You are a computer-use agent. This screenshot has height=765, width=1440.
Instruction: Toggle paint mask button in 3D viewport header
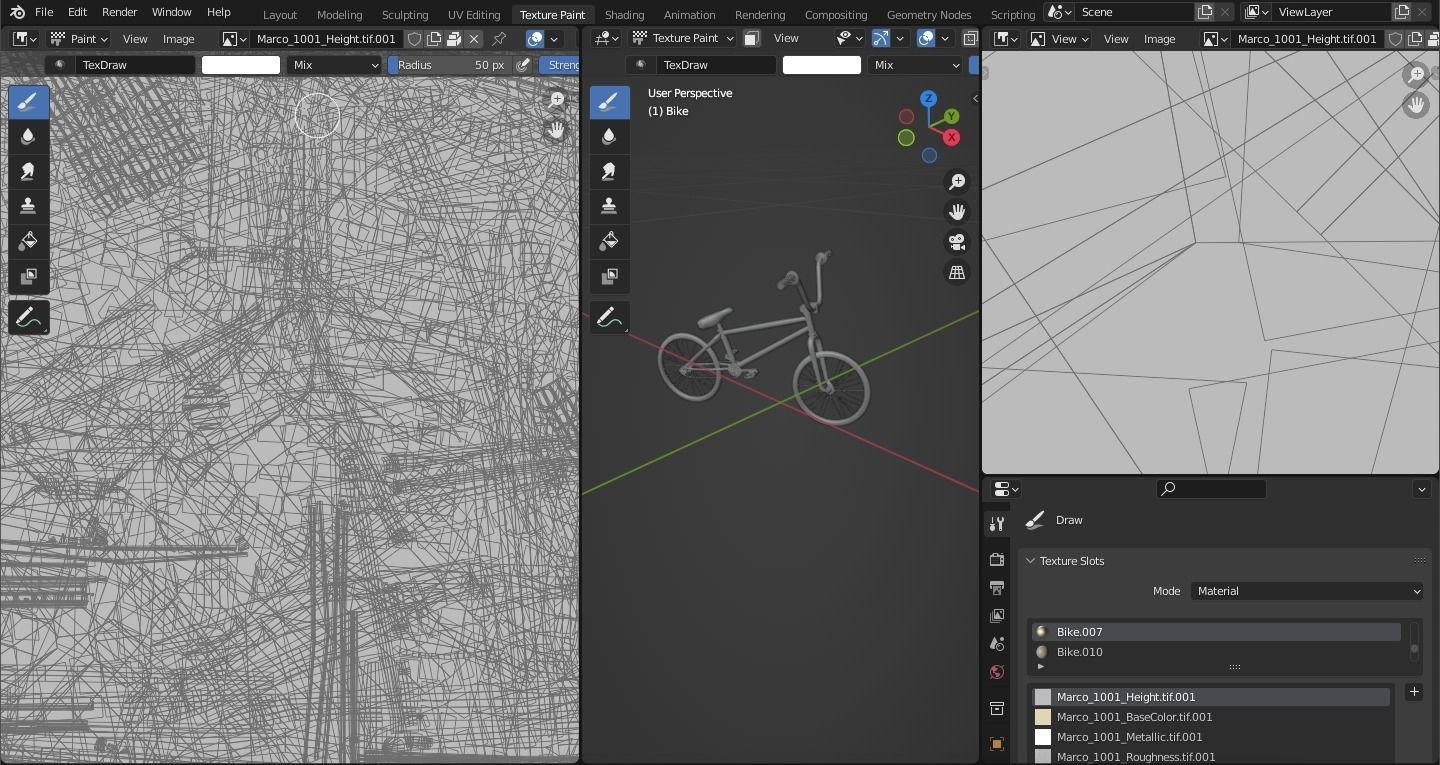tap(751, 39)
